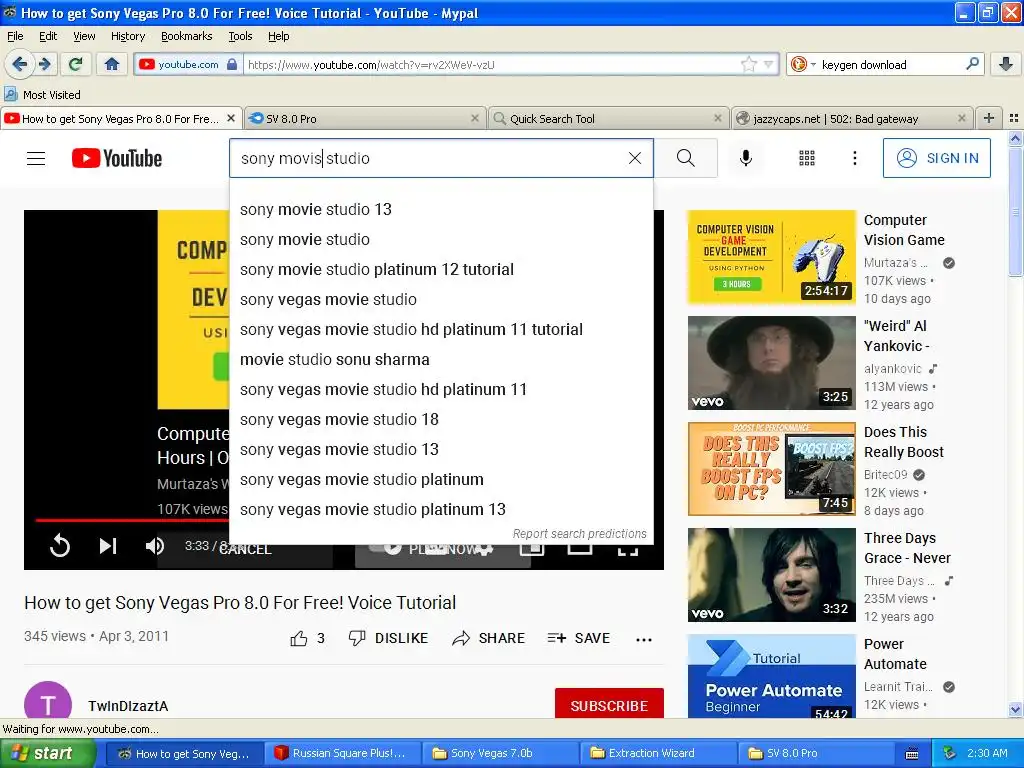
Task: Bookmark this page with the star icon
Action: click(x=748, y=64)
